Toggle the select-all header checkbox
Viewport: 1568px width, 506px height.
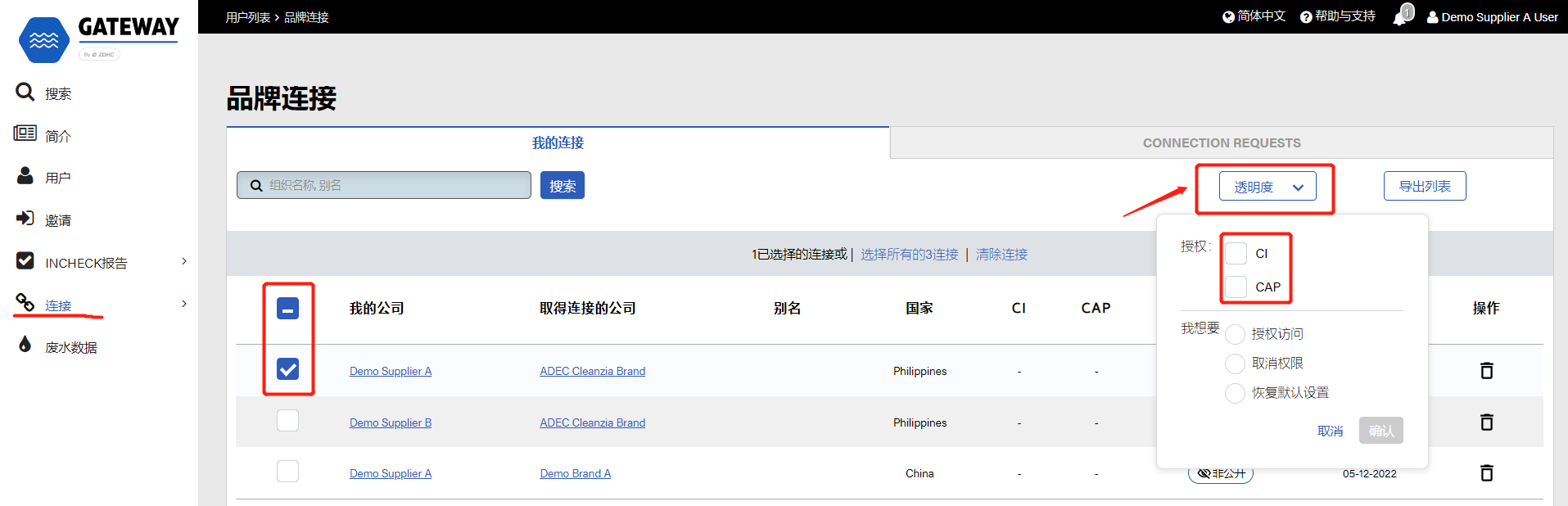click(287, 309)
